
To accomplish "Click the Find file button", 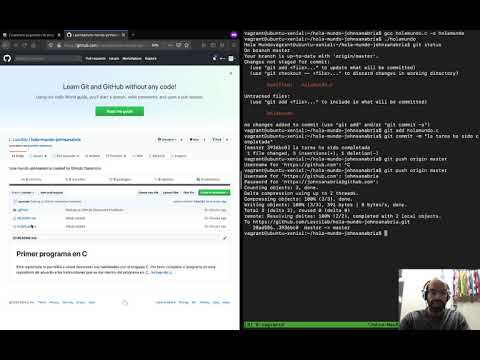I will [189, 193].
